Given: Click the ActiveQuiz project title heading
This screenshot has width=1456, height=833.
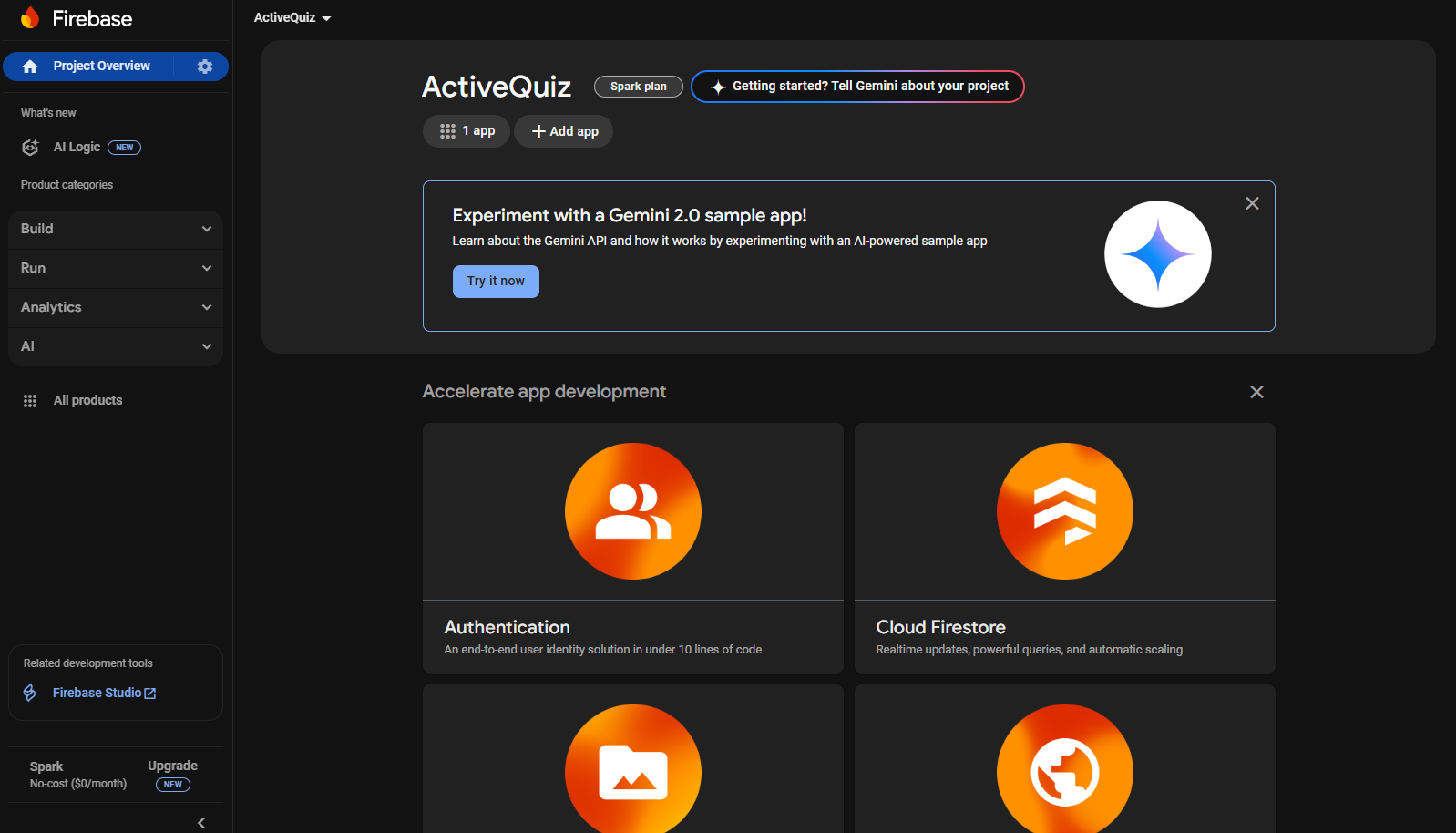Looking at the screenshot, I should click(497, 87).
